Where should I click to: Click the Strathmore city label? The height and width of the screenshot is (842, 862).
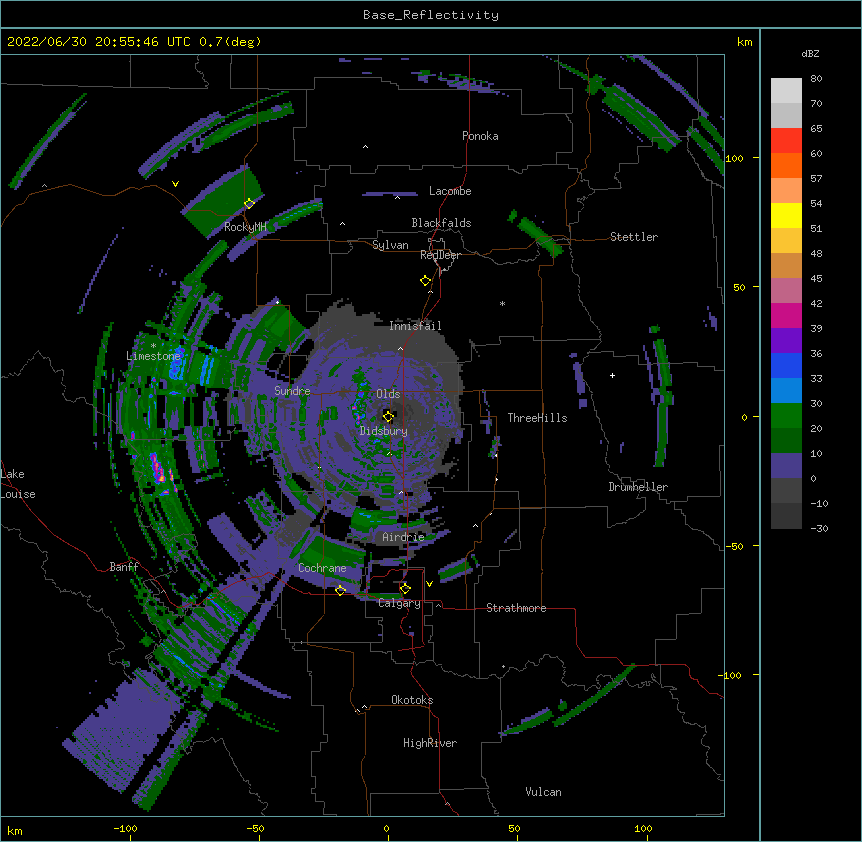[x=516, y=608]
